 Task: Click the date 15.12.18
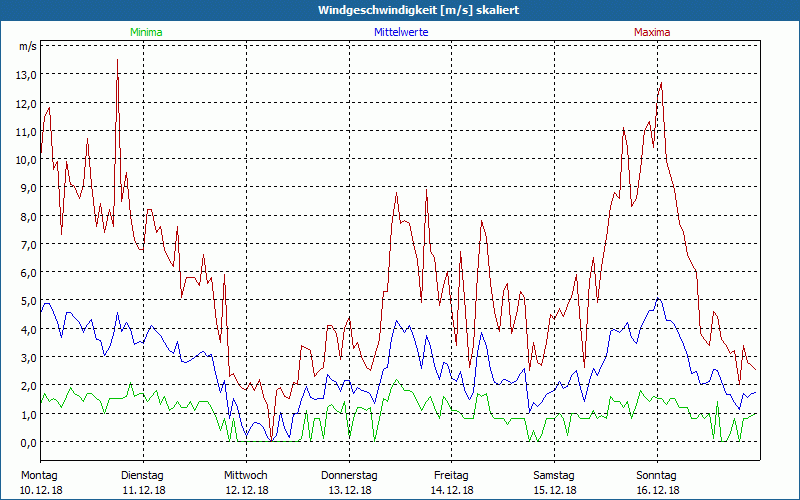(555, 490)
